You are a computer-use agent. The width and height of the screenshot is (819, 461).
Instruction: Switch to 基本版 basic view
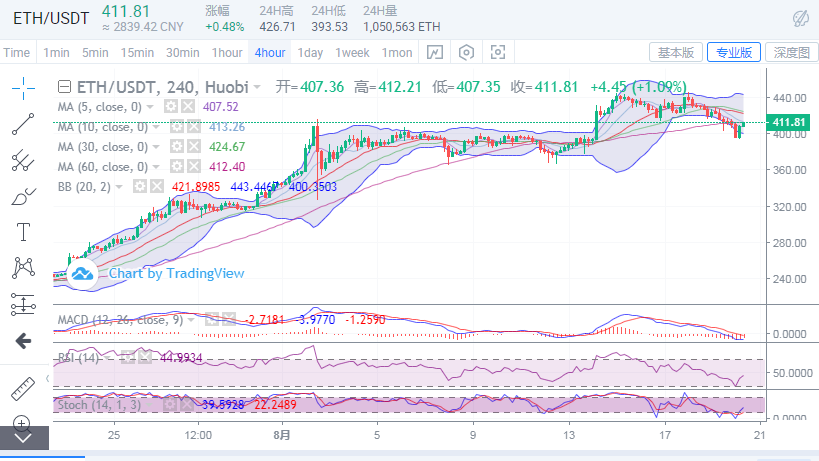(674, 52)
